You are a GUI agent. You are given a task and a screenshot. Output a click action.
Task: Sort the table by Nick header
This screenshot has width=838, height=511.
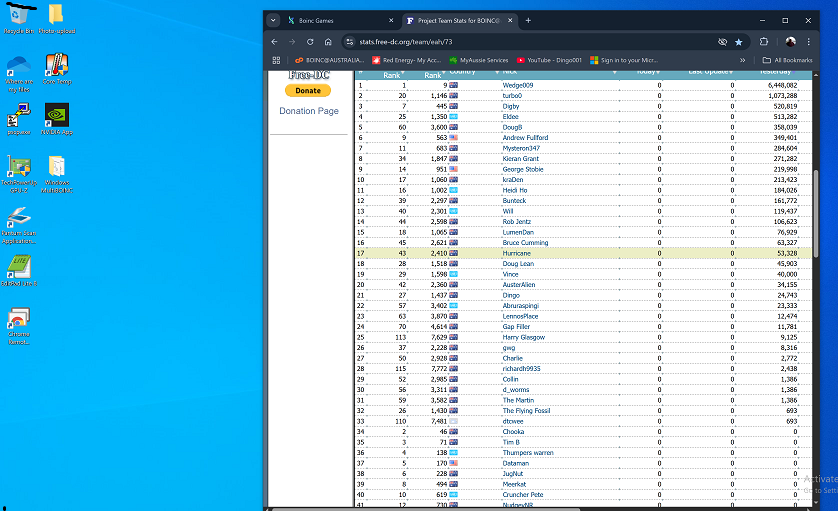point(509,72)
